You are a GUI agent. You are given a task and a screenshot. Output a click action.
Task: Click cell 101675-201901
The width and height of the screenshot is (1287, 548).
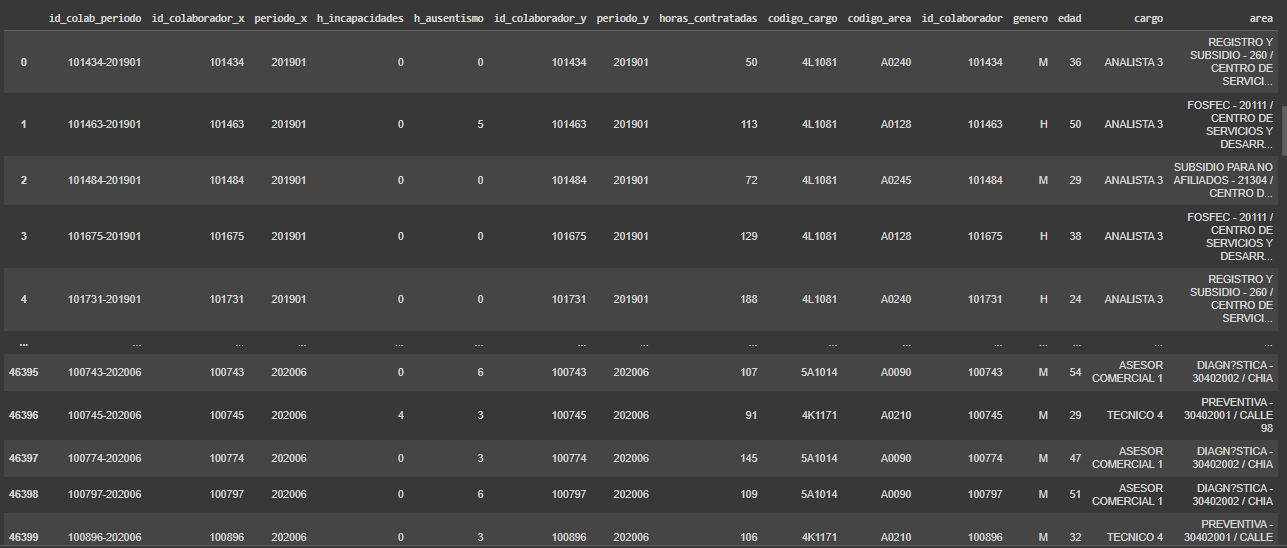105,236
